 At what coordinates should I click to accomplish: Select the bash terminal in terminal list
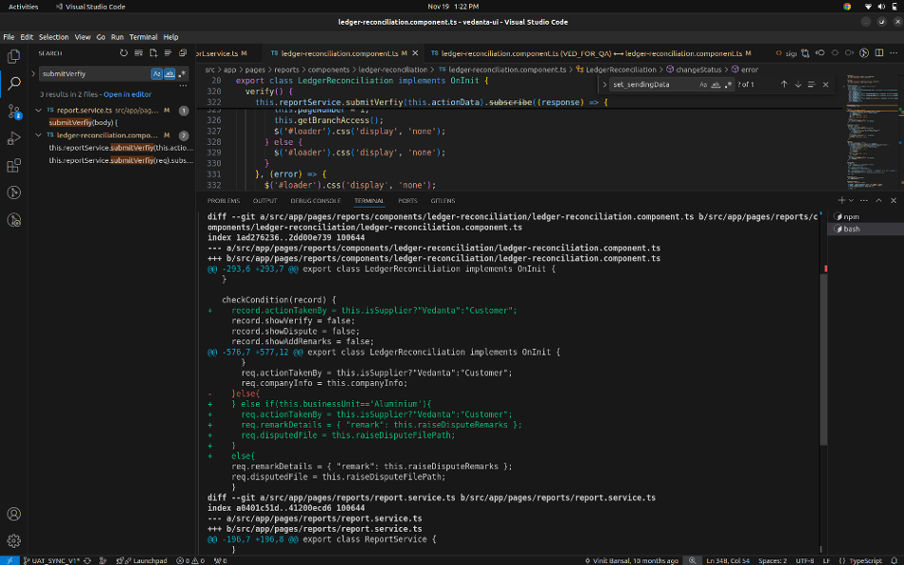(x=851, y=229)
